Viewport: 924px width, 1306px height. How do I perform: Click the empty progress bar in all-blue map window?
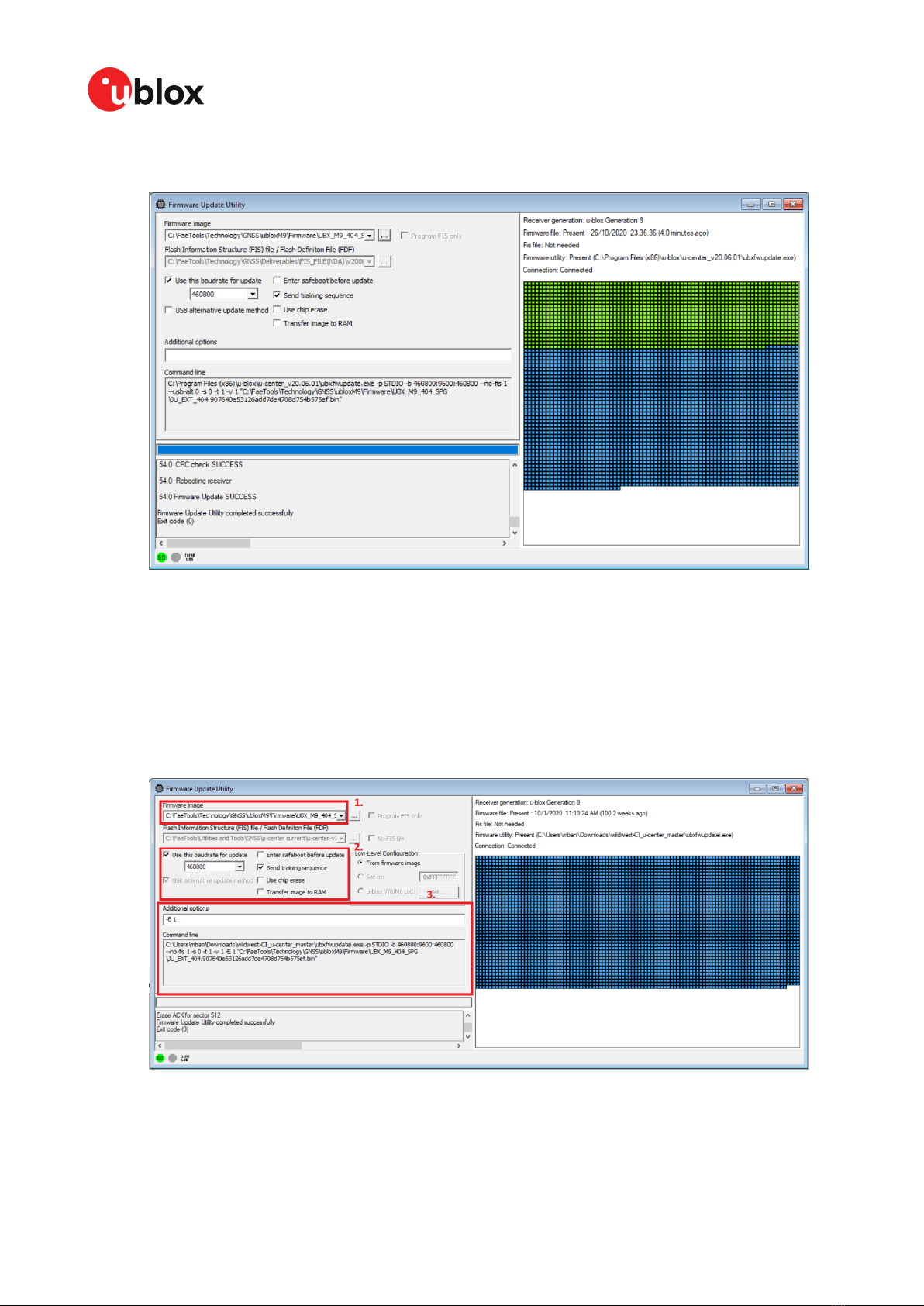pos(314,1002)
